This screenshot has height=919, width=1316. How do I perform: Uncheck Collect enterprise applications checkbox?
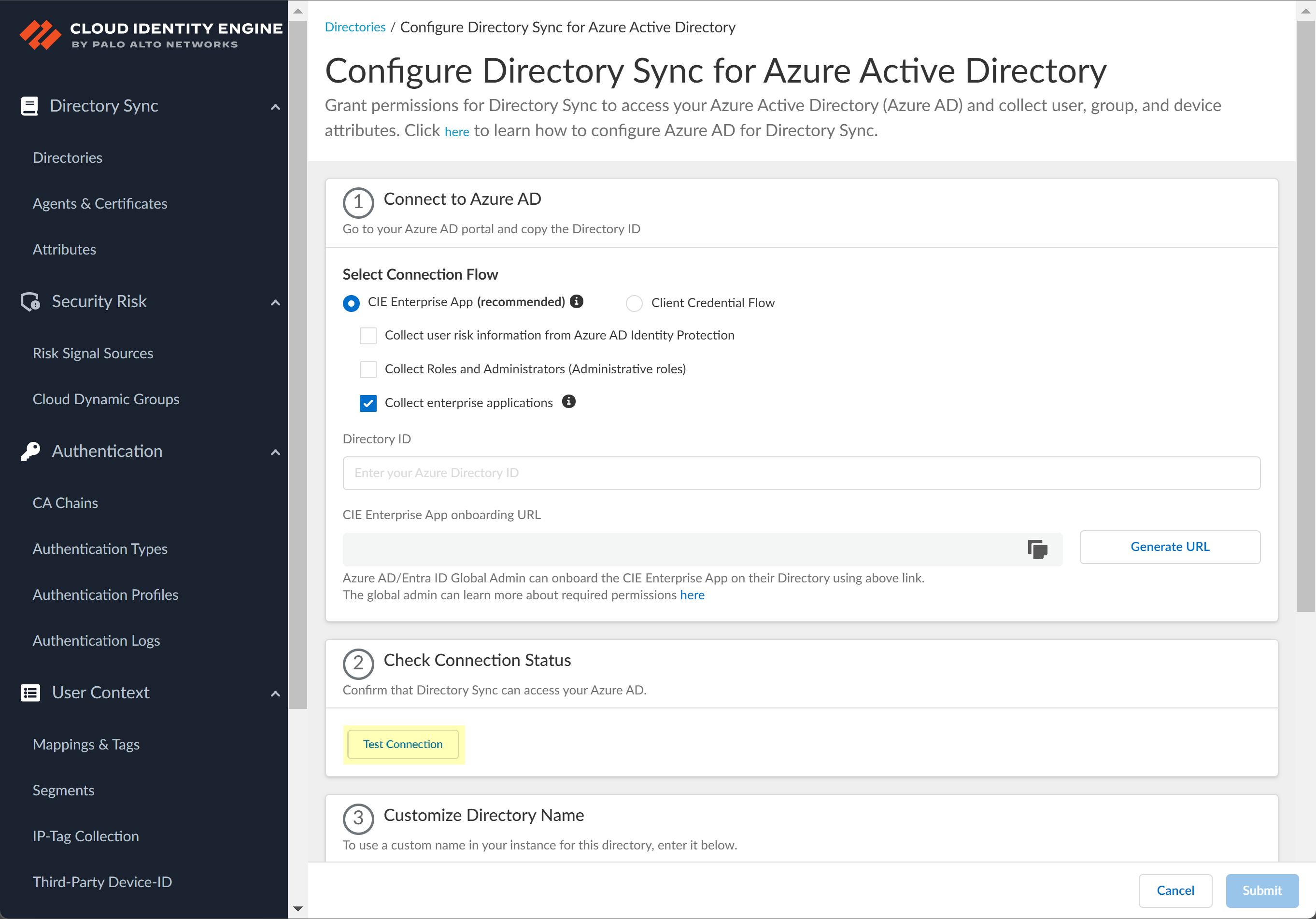(368, 403)
